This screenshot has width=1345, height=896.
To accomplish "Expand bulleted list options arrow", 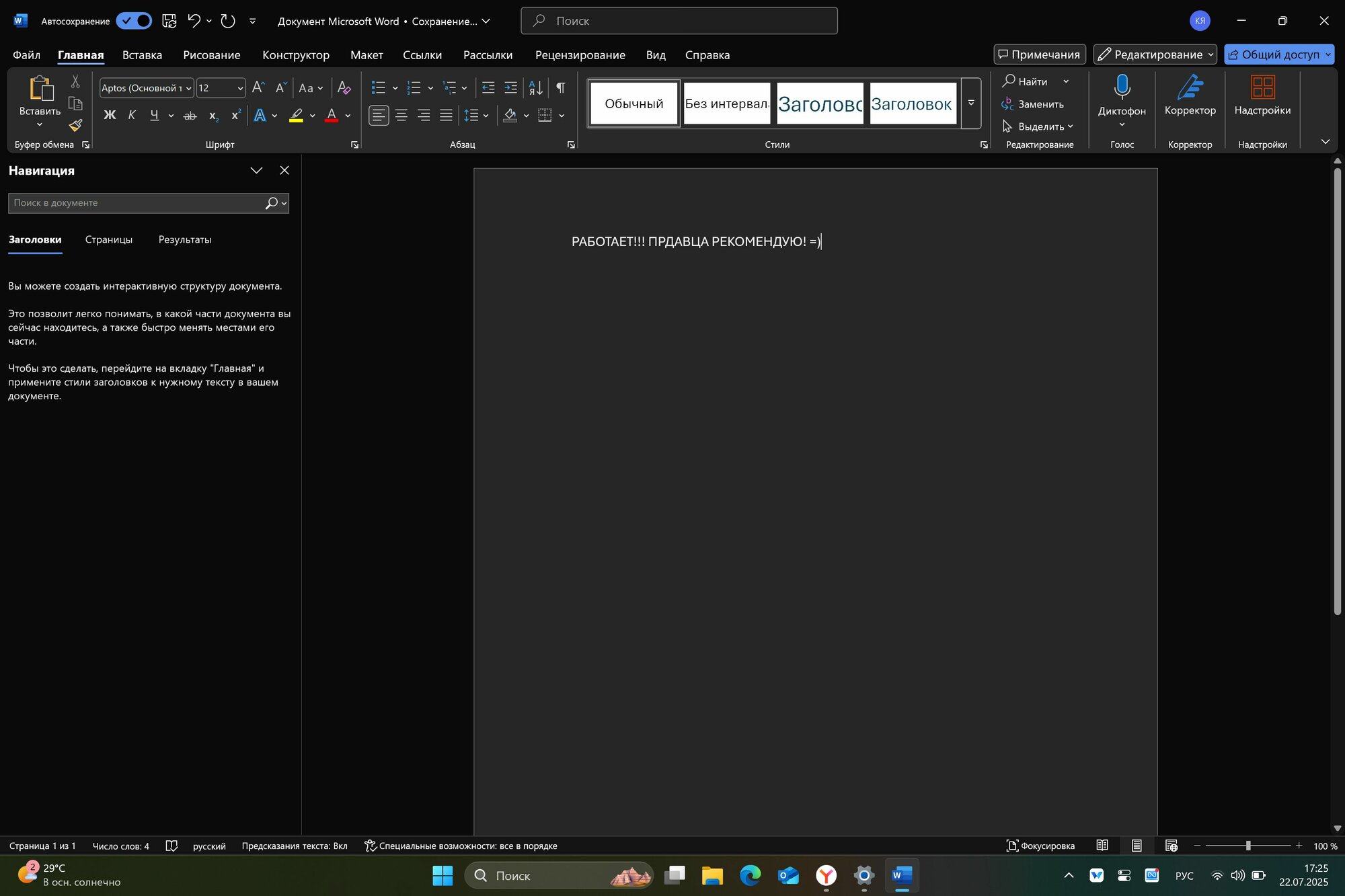I will (x=395, y=88).
